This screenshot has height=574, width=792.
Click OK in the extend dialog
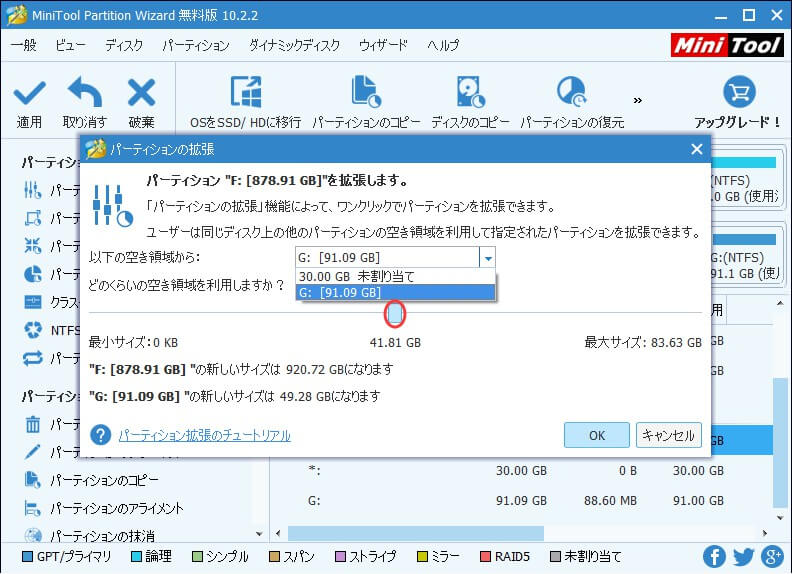[597, 435]
